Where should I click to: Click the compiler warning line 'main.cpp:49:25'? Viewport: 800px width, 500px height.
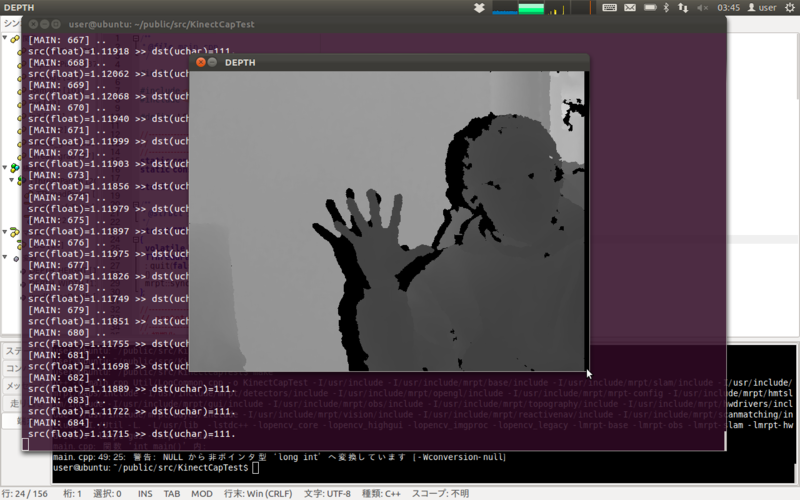279,457
